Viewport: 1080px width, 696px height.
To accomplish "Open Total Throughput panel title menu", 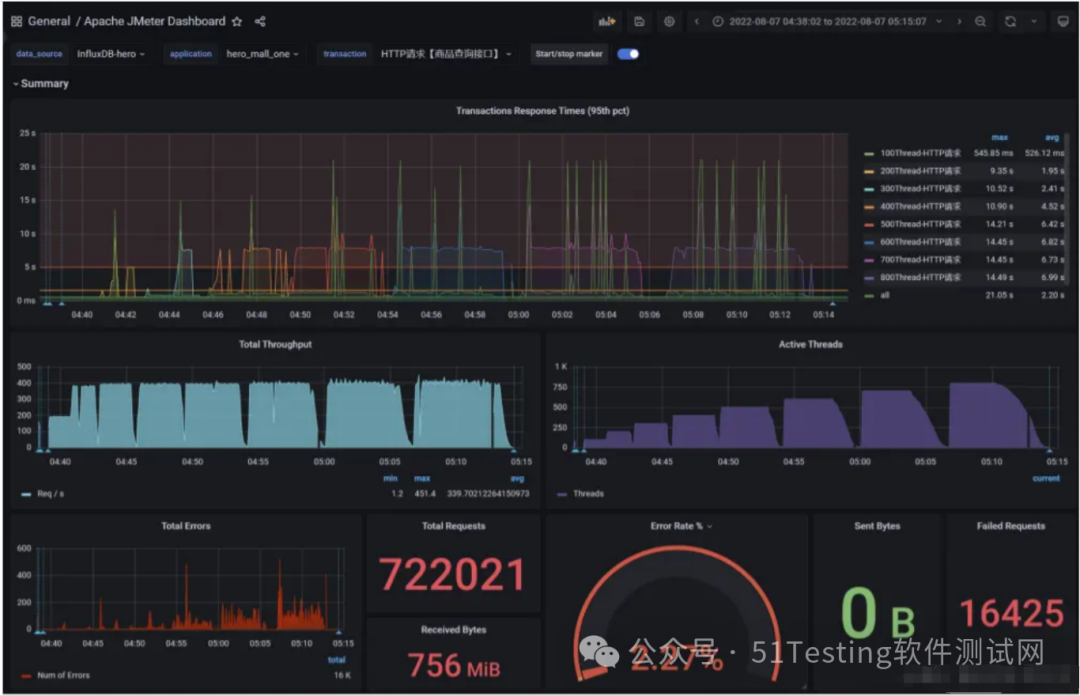I will (x=275, y=344).
